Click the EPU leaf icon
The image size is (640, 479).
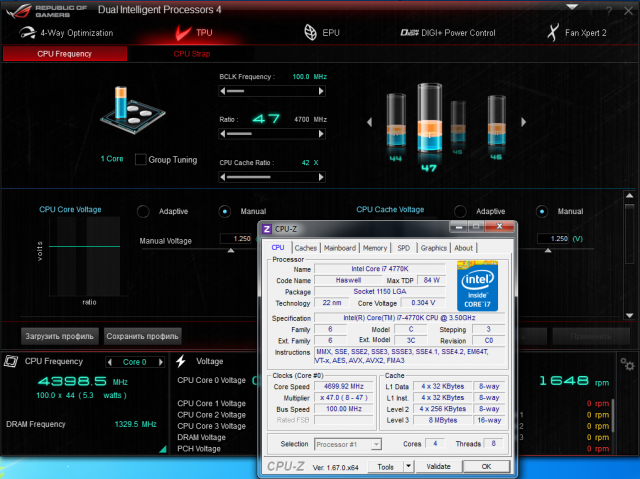click(x=311, y=33)
